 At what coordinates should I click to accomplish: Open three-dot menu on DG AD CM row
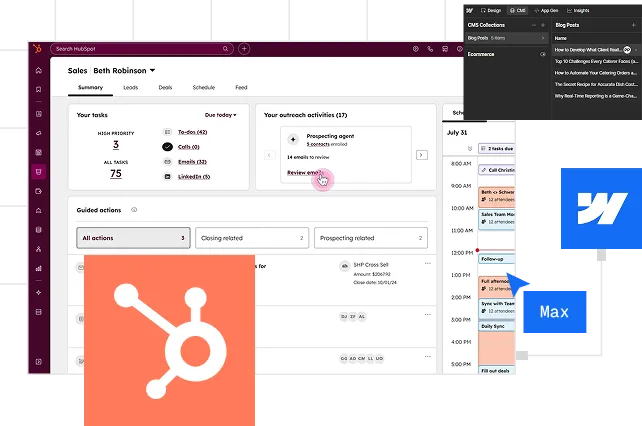coord(427,356)
